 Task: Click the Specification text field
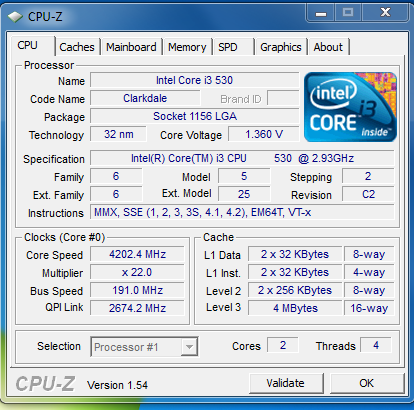[x=242, y=158]
